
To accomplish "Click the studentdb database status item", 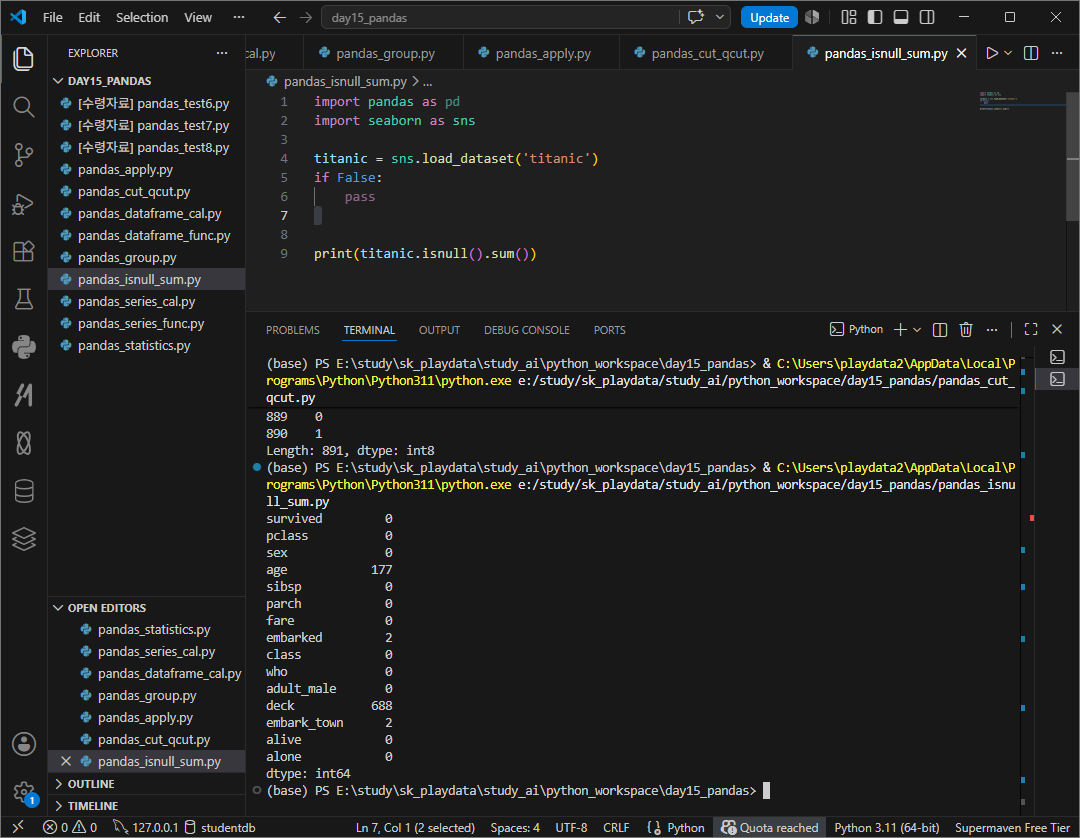I will coord(220,828).
